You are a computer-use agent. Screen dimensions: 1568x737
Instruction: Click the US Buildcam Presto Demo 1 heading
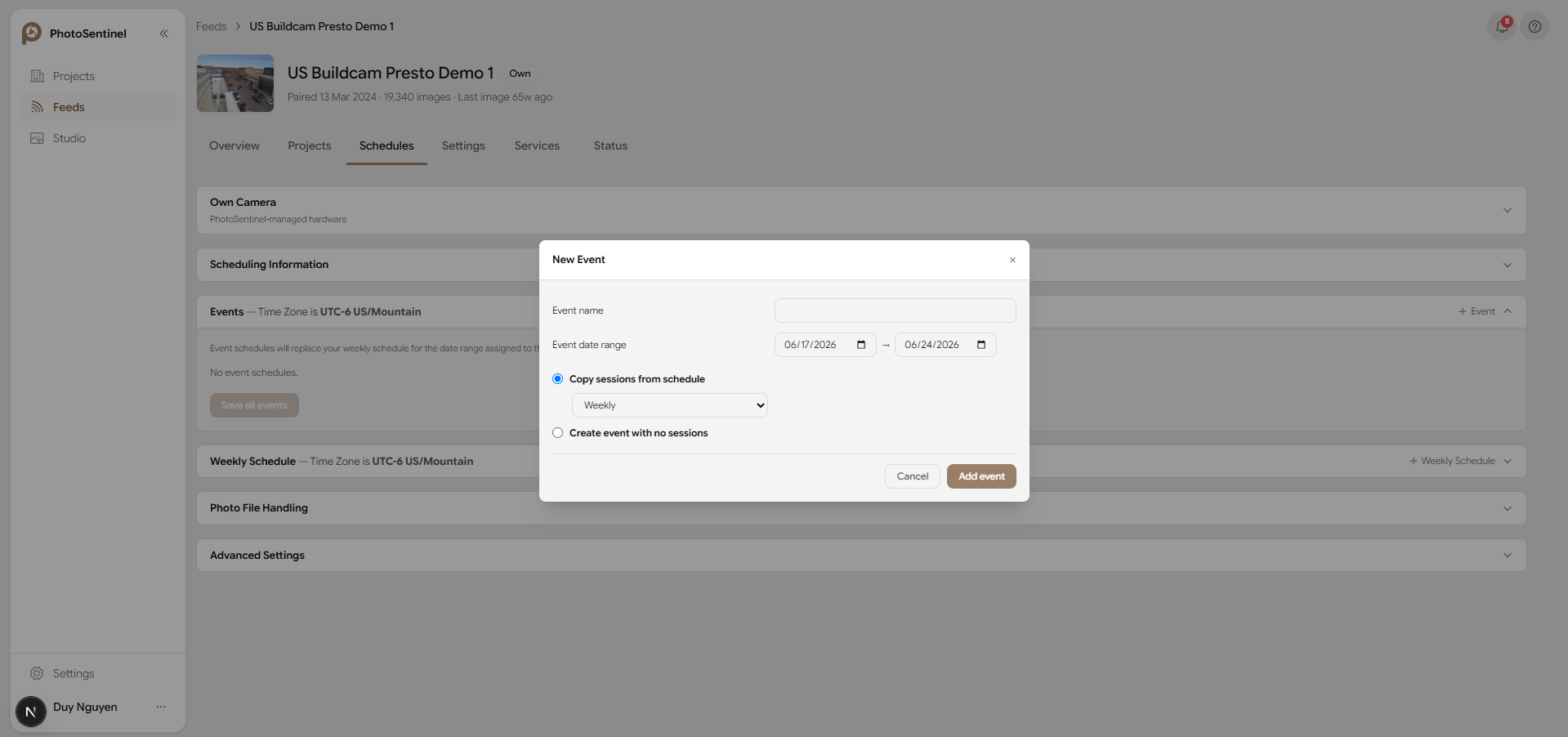pos(391,73)
